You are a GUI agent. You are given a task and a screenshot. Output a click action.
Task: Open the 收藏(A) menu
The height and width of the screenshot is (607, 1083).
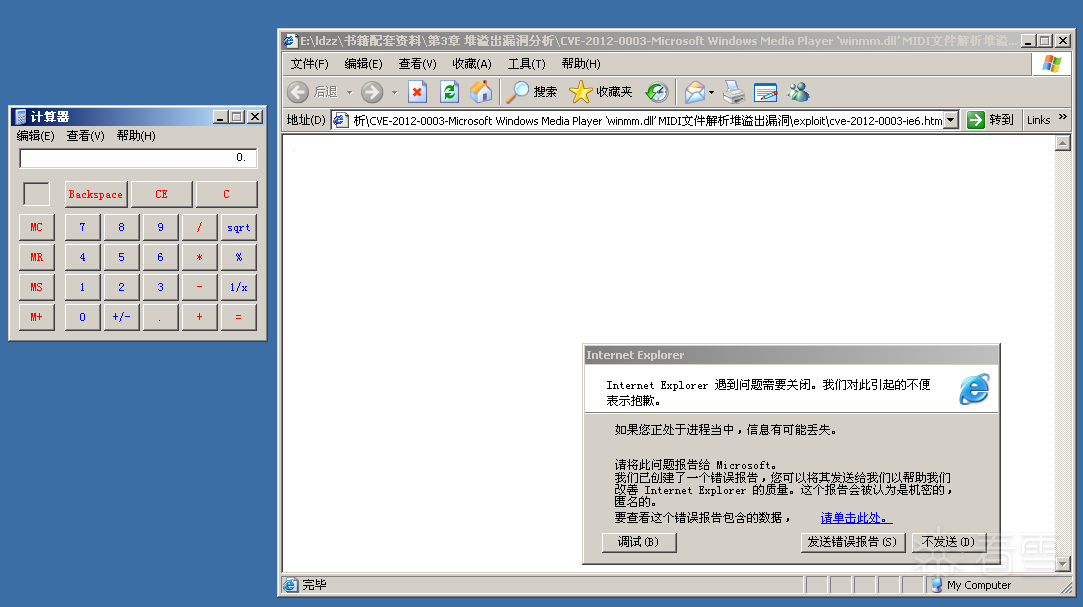(472, 64)
